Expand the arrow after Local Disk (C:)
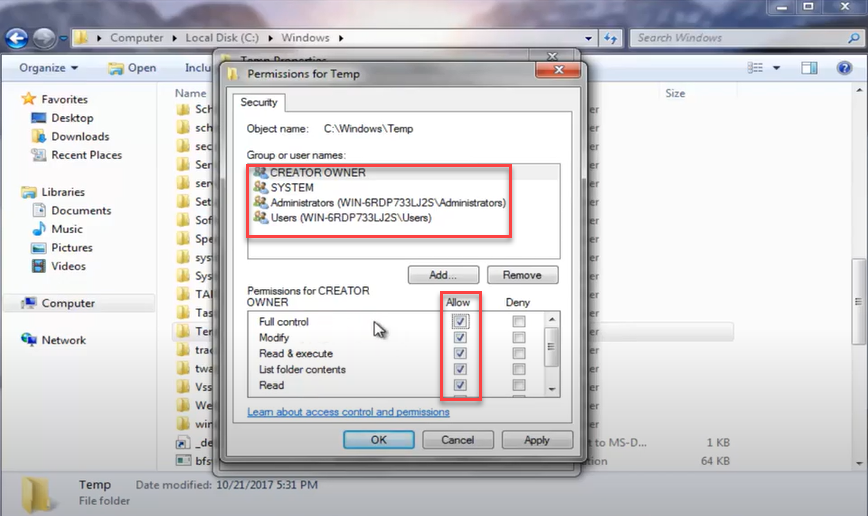This screenshot has height=516, width=868. pos(270,38)
